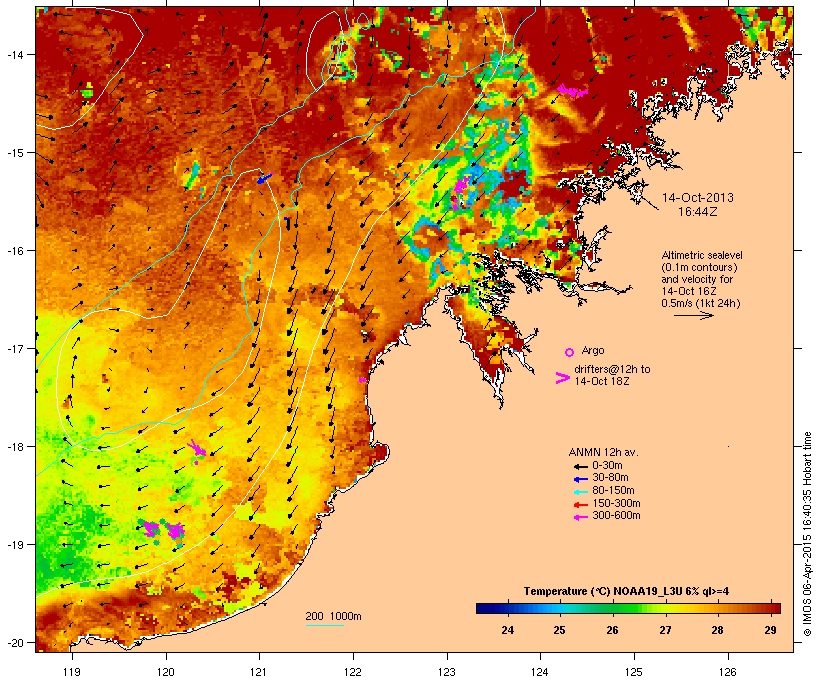Click the '200 1000m' contour label
This screenshot has height=680, width=820.
coord(333,616)
